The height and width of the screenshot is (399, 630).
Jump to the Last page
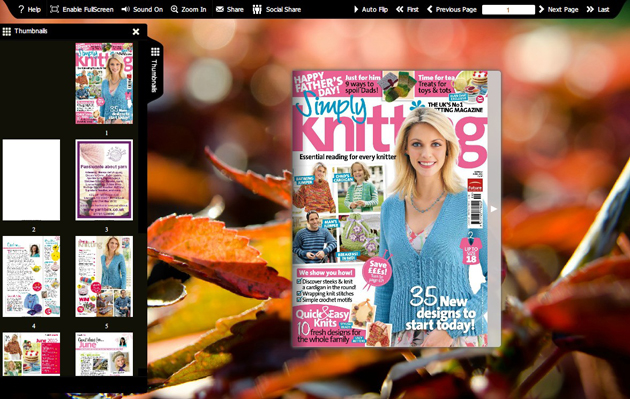tap(598, 9)
